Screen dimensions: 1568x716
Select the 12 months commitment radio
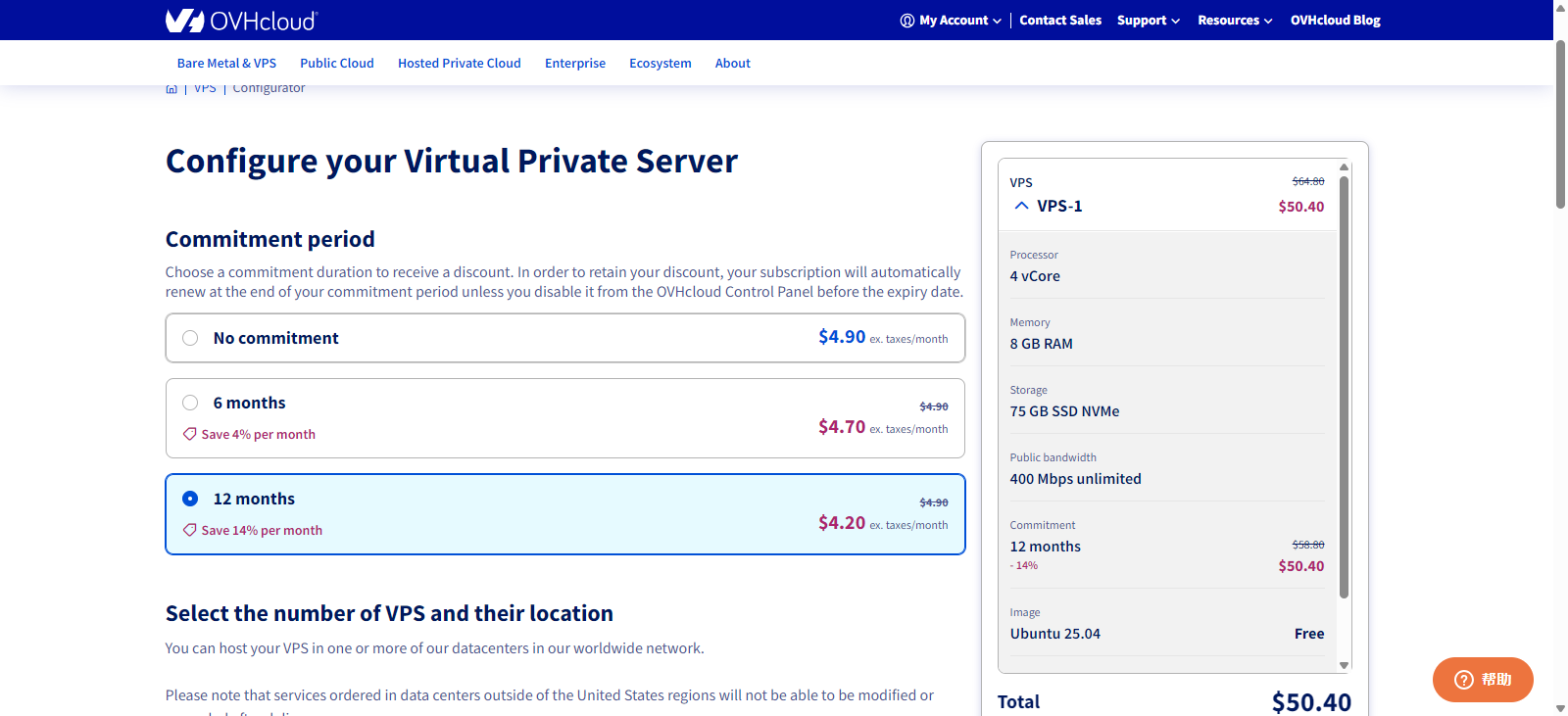190,499
